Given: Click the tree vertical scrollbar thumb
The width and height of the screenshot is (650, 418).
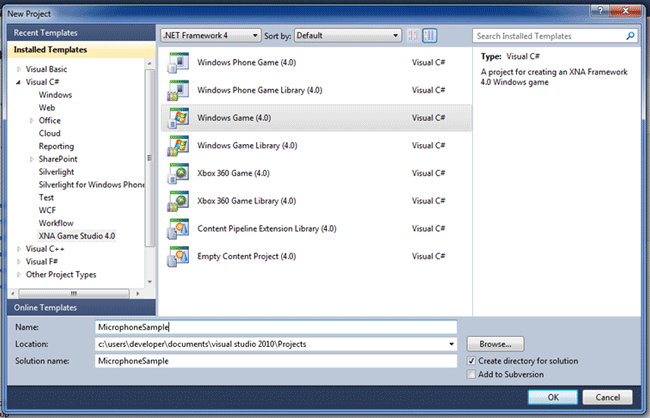Looking at the screenshot, I should tap(150, 158).
